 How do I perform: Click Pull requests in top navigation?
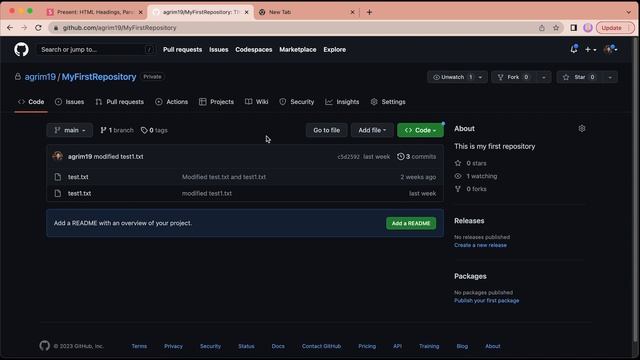pyautogui.click(x=182, y=49)
